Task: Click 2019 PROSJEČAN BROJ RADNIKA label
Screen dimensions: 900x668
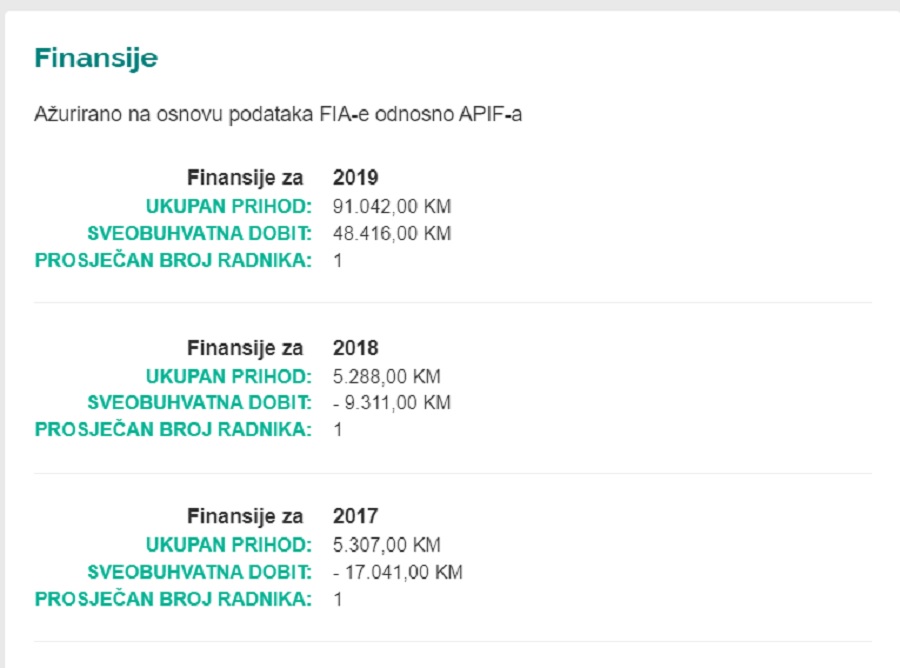Action: (173, 260)
